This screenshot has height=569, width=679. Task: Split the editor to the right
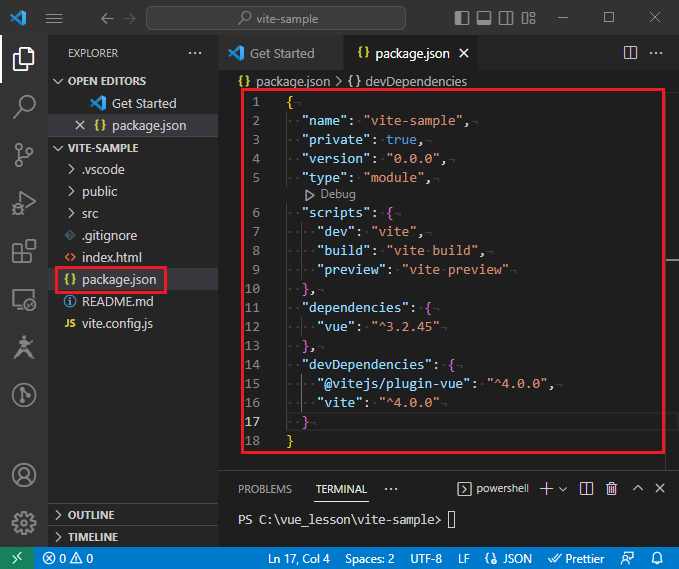(630, 53)
